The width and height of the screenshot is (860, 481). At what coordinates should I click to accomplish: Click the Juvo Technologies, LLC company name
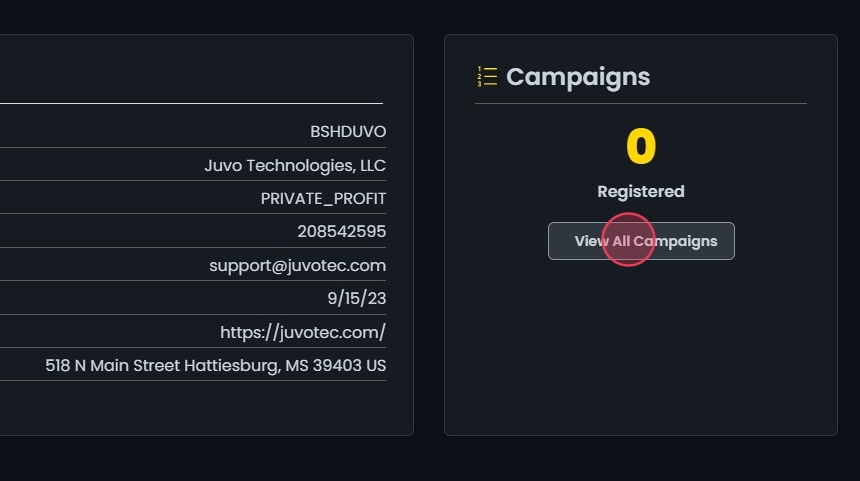295,165
